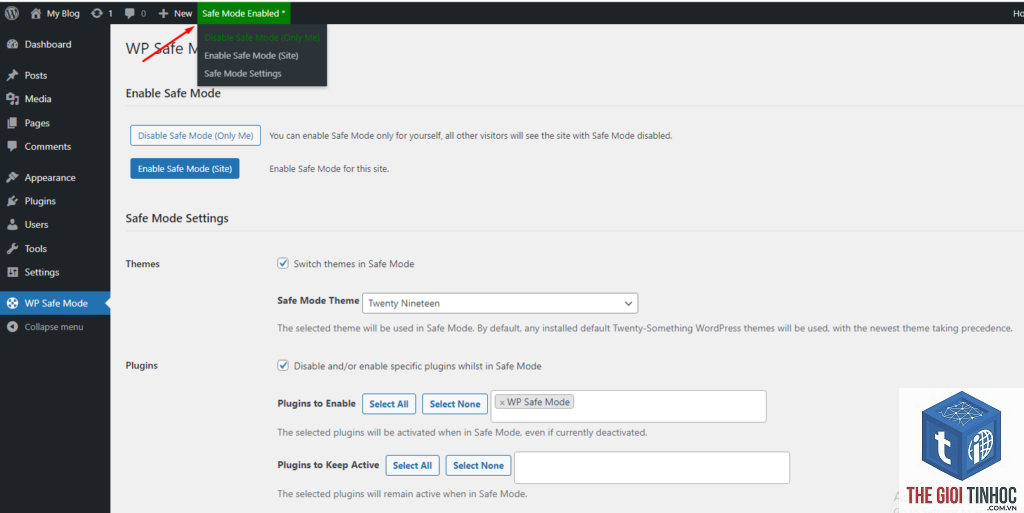Viewport: 1024px width, 513px height.
Task: Click the Posts pin icon
Action: 12,75
